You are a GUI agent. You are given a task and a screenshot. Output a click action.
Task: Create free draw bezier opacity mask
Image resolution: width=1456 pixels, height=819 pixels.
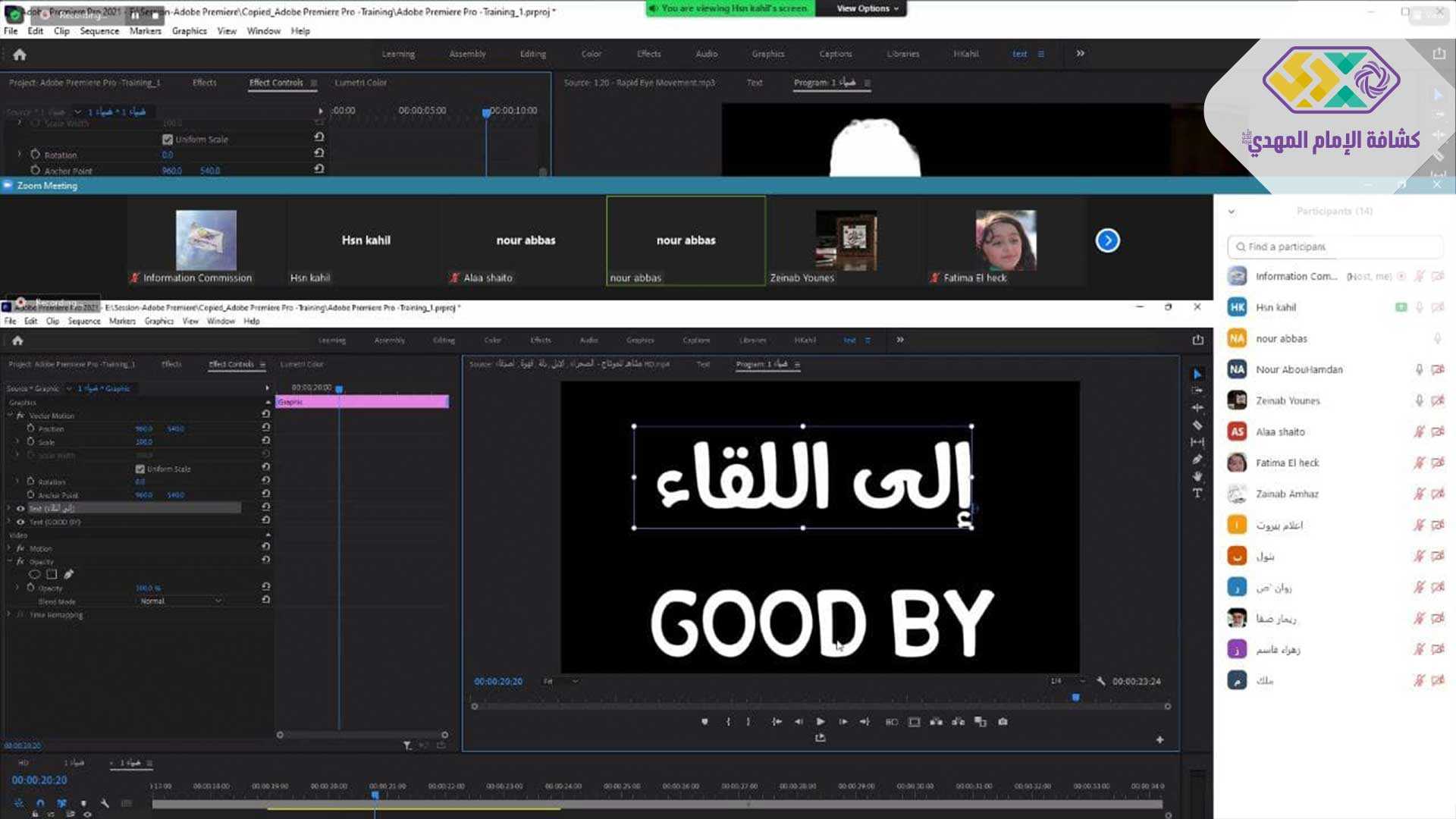click(69, 574)
